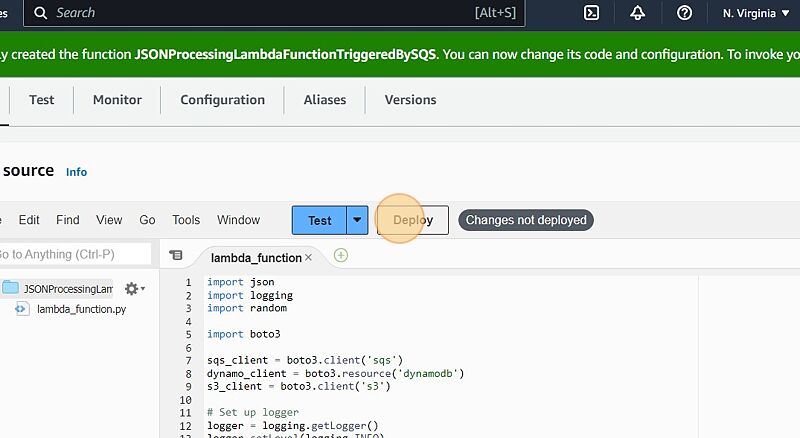Expand the N. Virginia region dropdown
The width and height of the screenshot is (800, 438).
tap(756, 13)
